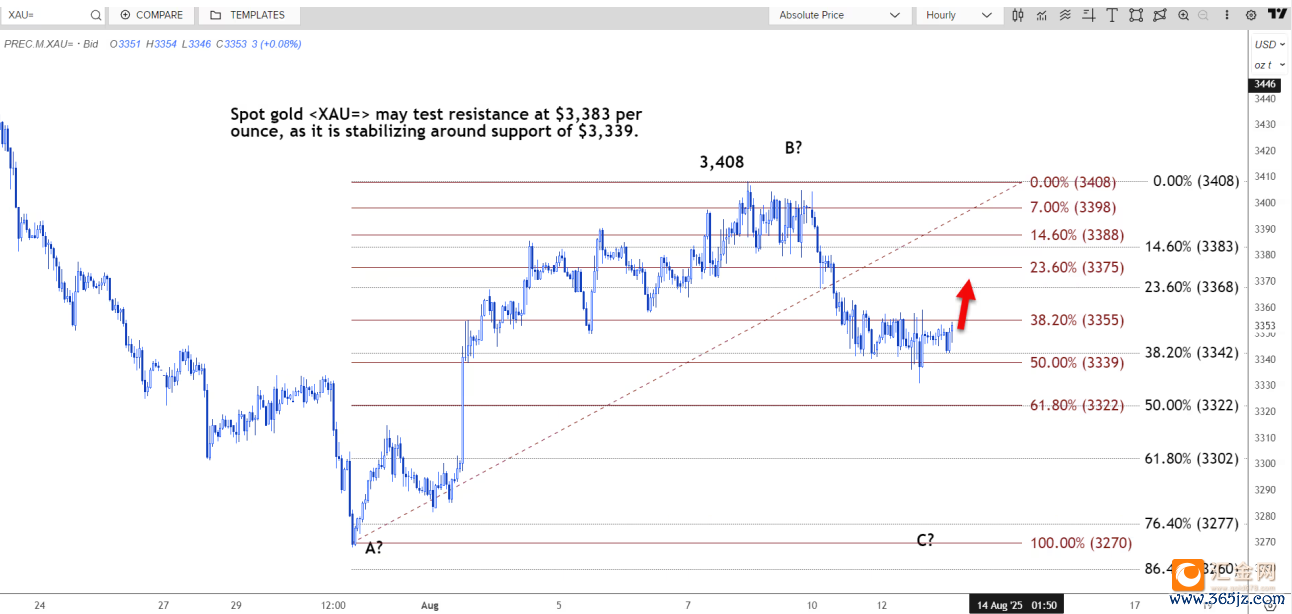Open the indicators tool
The width and height of the screenshot is (1292, 614).
(x=1042, y=15)
